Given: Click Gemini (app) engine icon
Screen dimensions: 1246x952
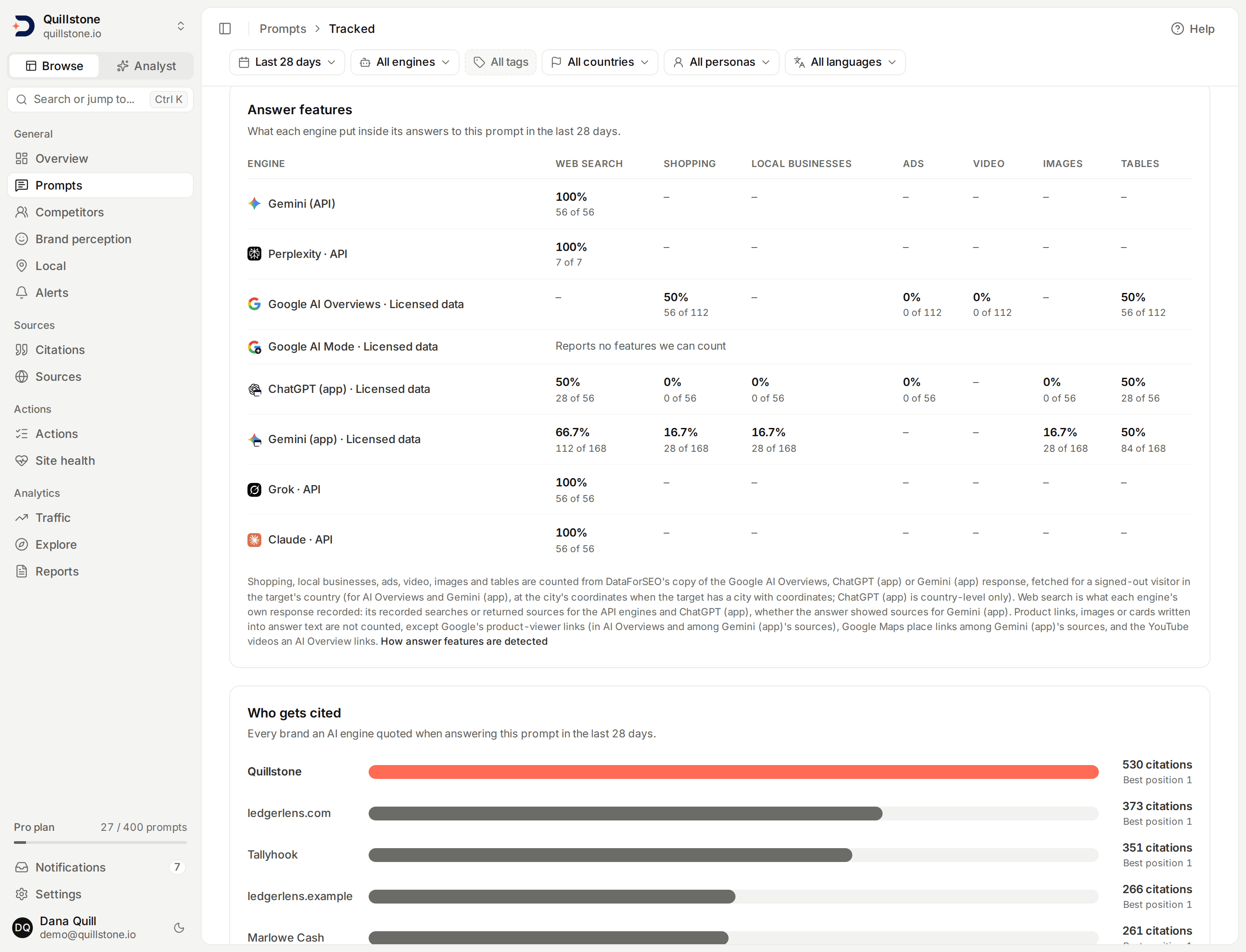Looking at the screenshot, I should point(254,439).
